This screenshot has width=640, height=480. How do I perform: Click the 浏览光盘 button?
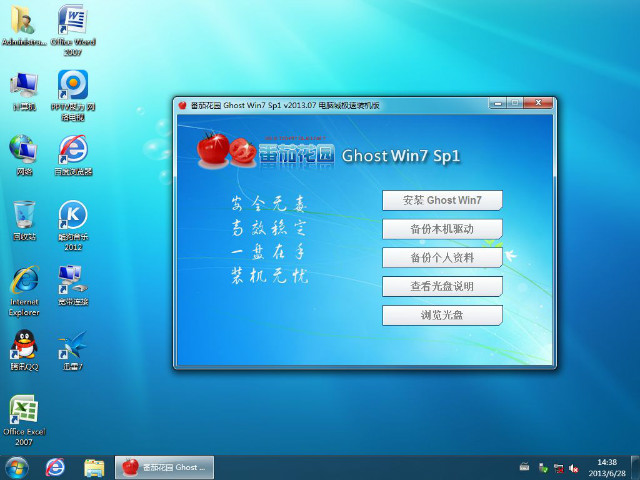[x=442, y=315]
